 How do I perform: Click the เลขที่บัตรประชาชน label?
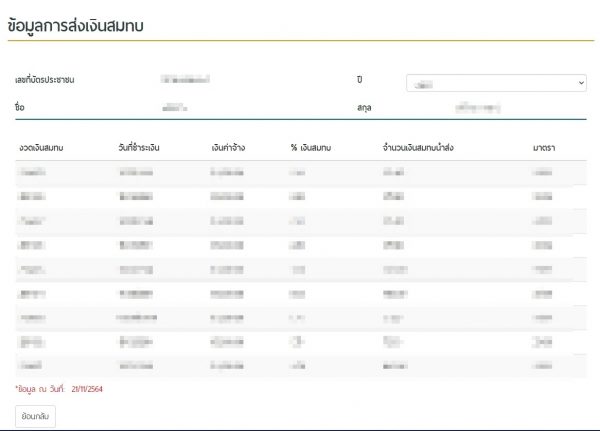[46, 78]
